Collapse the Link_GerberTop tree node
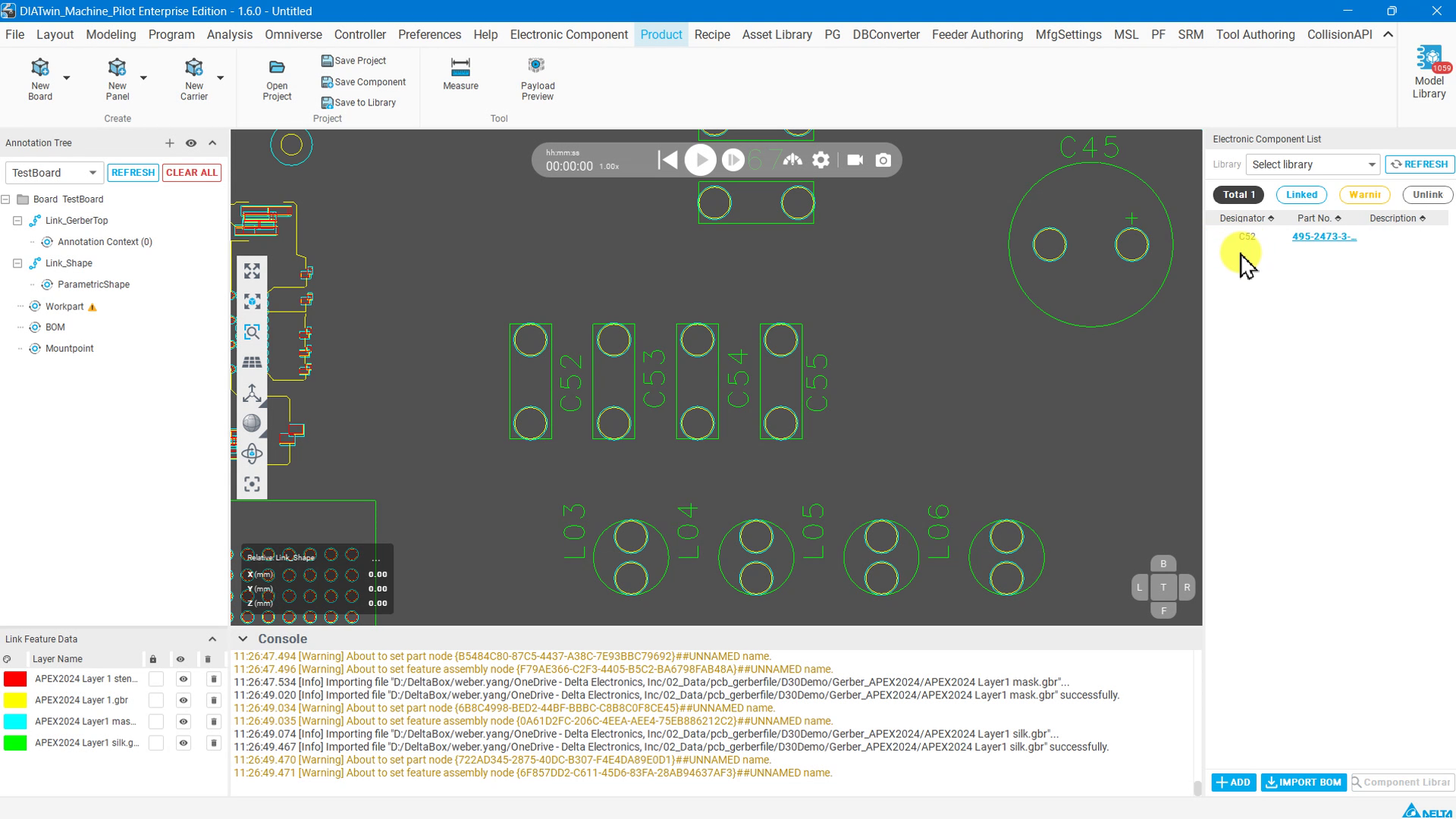This screenshot has height=819, width=1456. (17, 221)
